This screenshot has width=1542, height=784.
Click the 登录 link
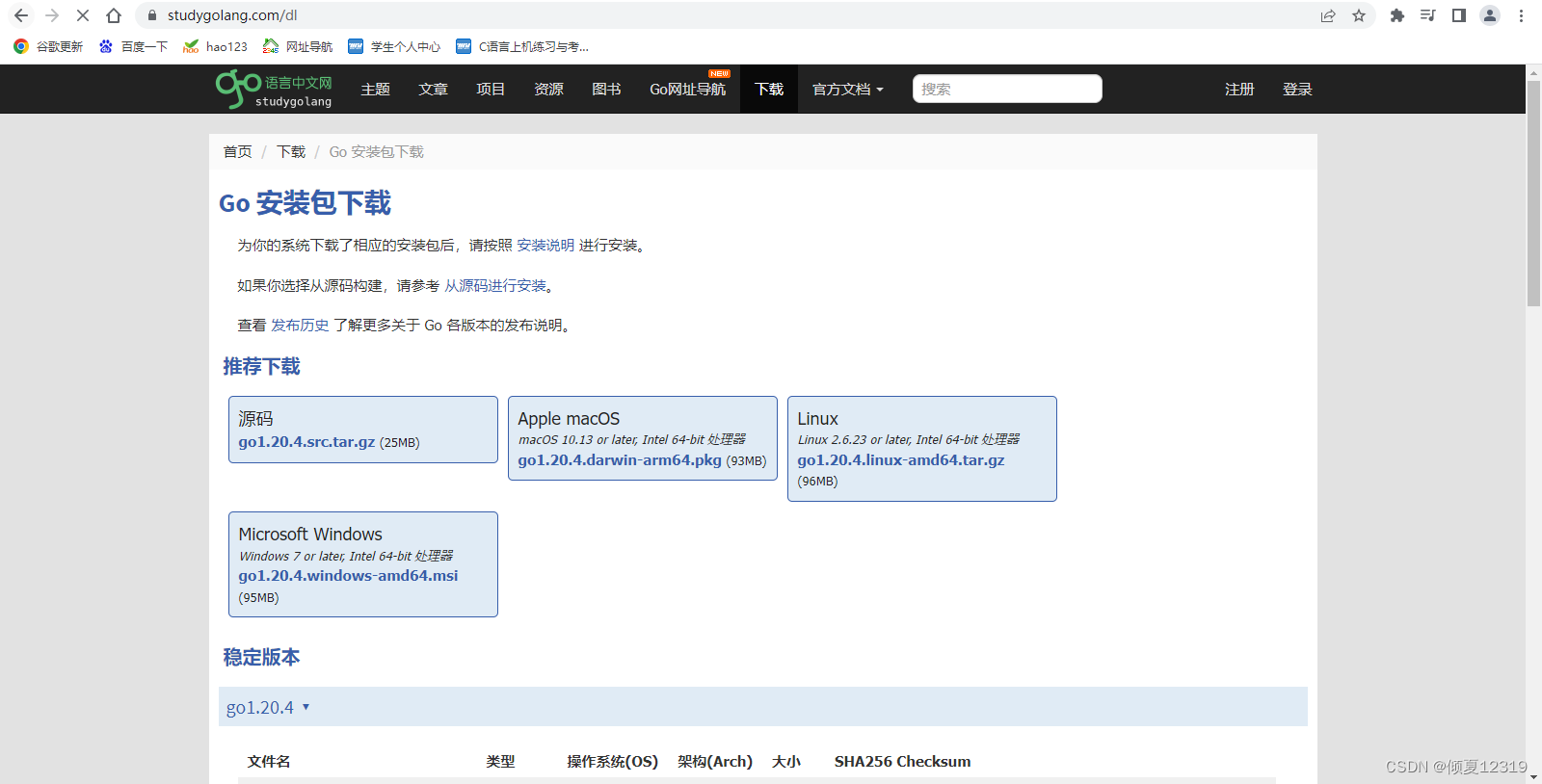pos(1297,90)
